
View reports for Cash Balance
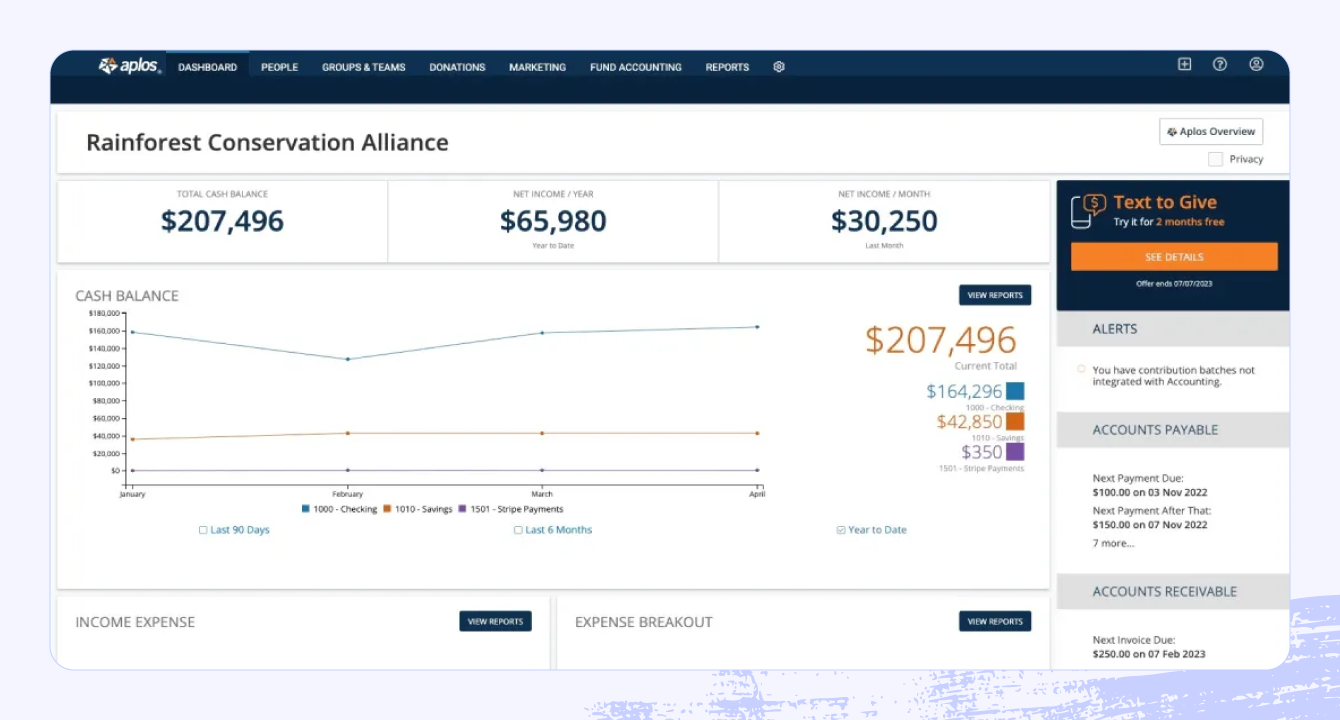(995, 295)
